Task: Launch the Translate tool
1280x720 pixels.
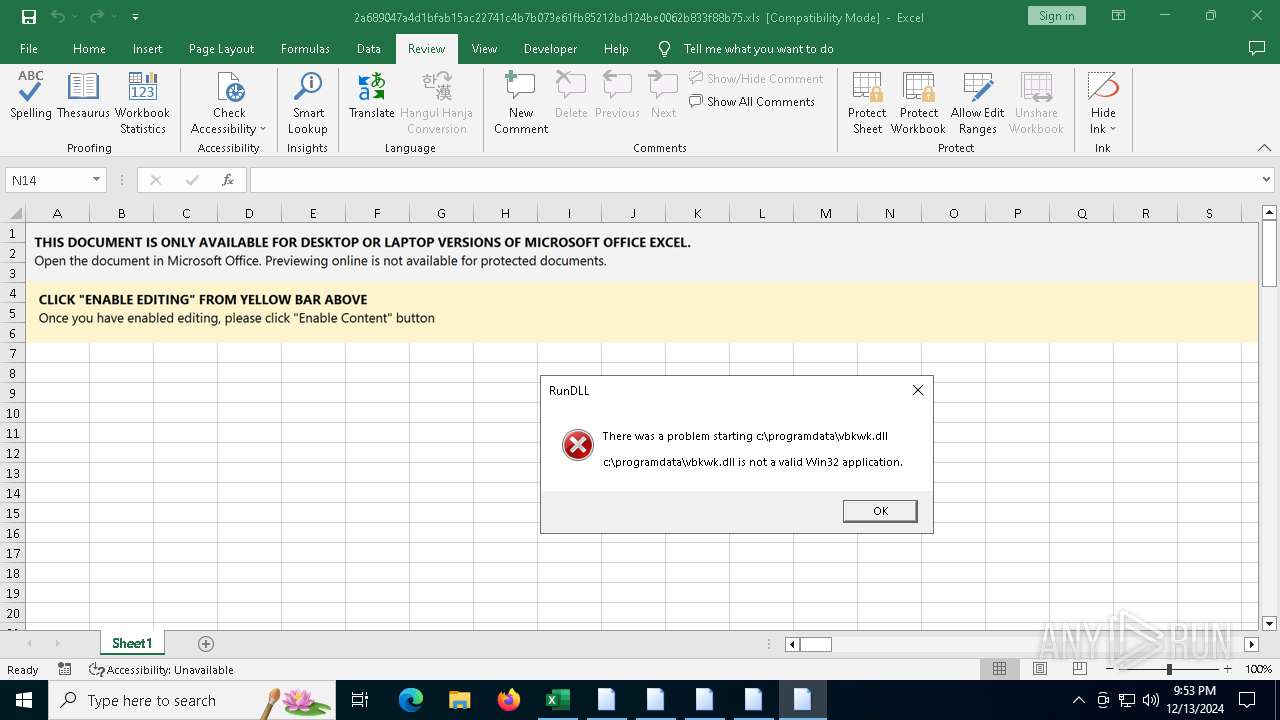Action: 372,96
